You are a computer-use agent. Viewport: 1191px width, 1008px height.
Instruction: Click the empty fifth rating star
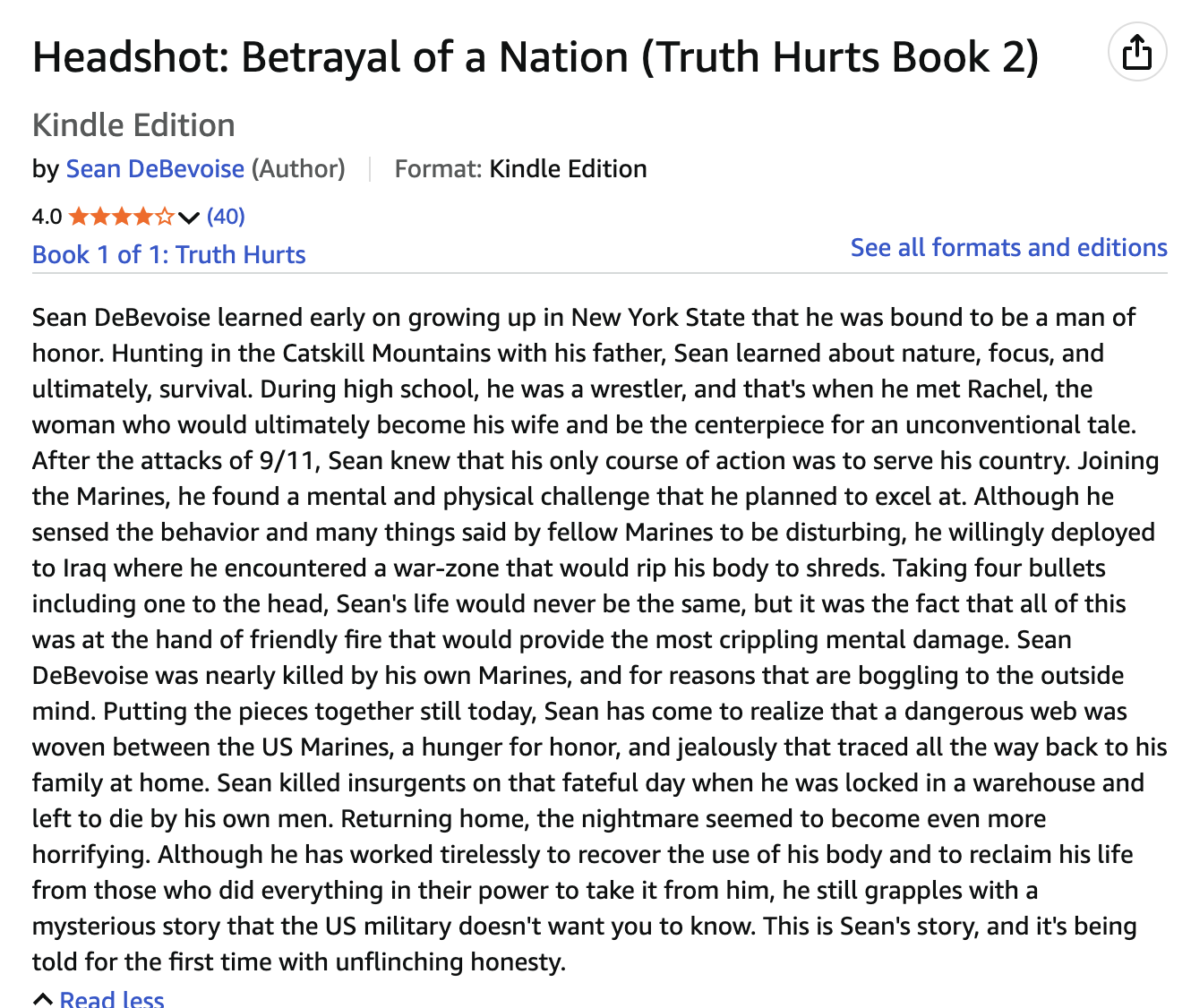(165, 216)
